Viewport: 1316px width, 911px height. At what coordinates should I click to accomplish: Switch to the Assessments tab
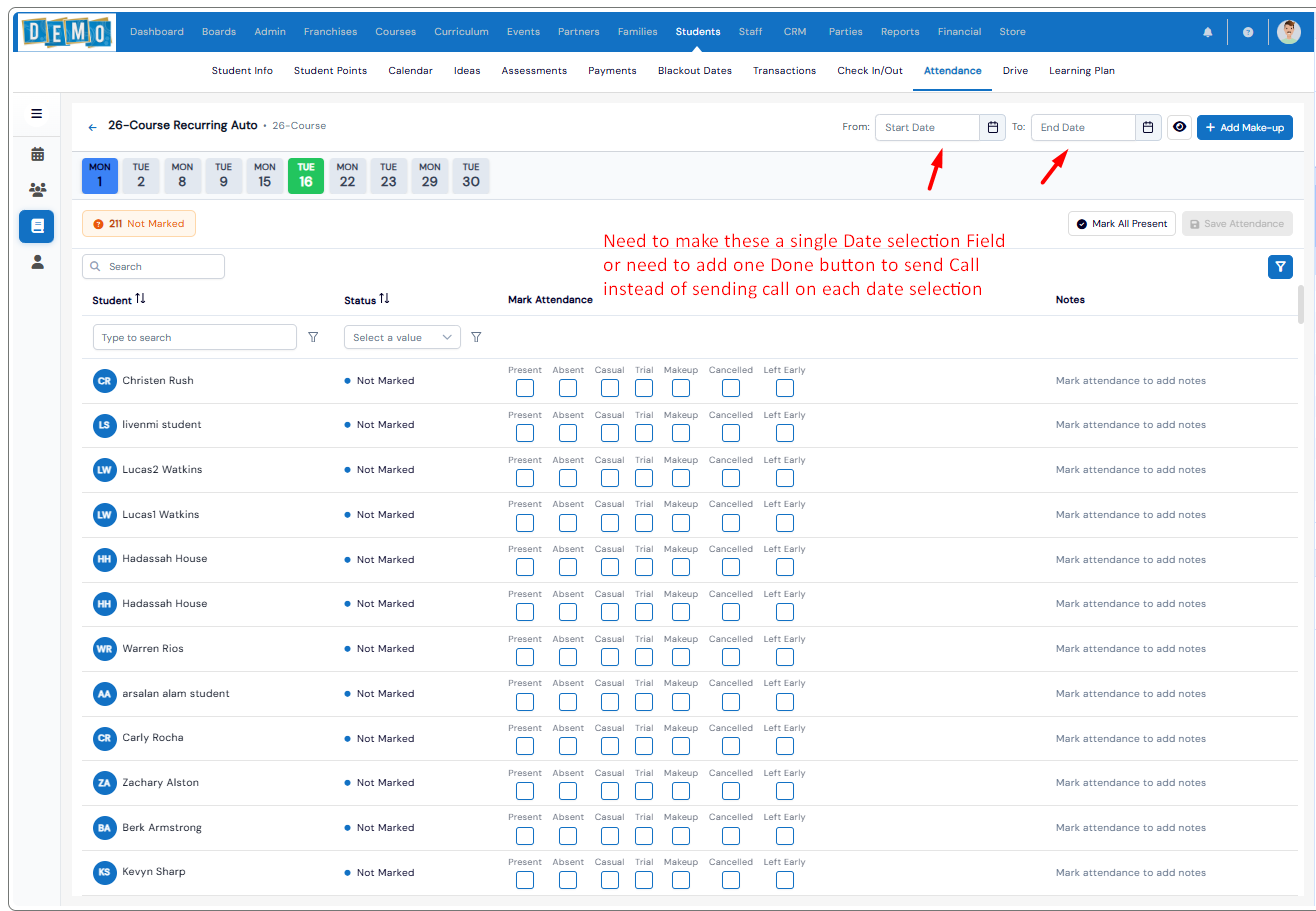click(x=534, y=71)
